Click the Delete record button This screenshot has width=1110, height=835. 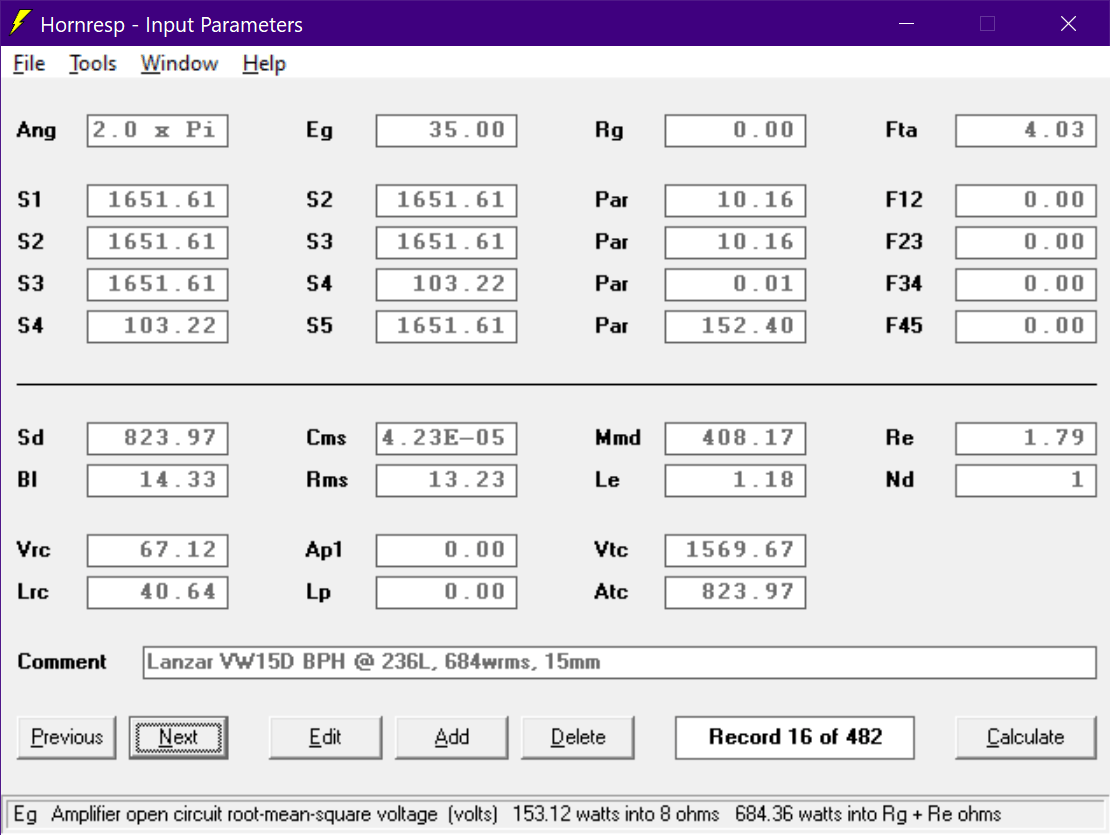(x=578, y=737)
